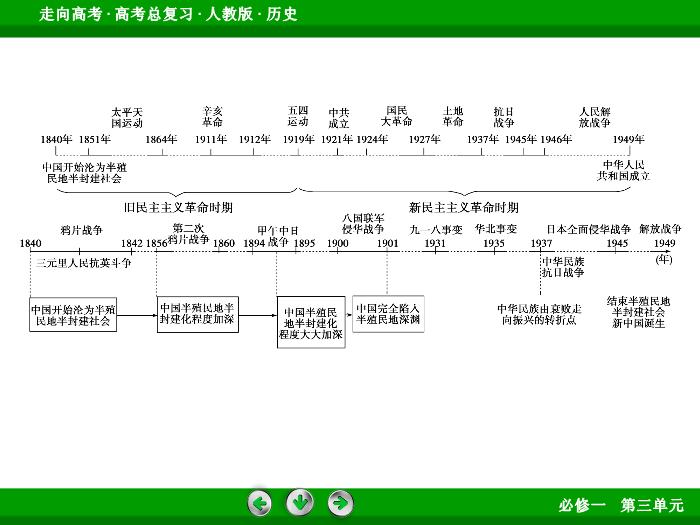Click the 1894 marker on lower timeline
The height and width of the screenshot is (525, 700).
click(x=254, y=243)
